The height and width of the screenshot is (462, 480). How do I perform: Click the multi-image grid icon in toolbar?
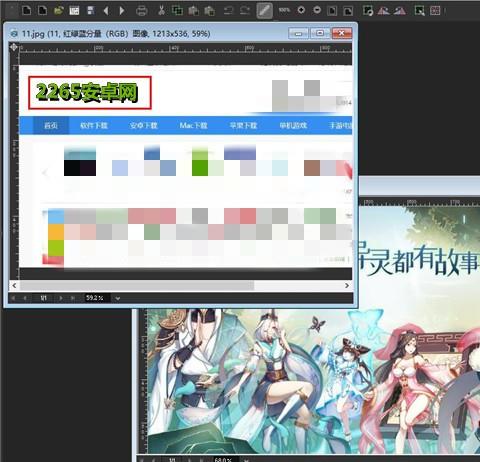point(435,10)
